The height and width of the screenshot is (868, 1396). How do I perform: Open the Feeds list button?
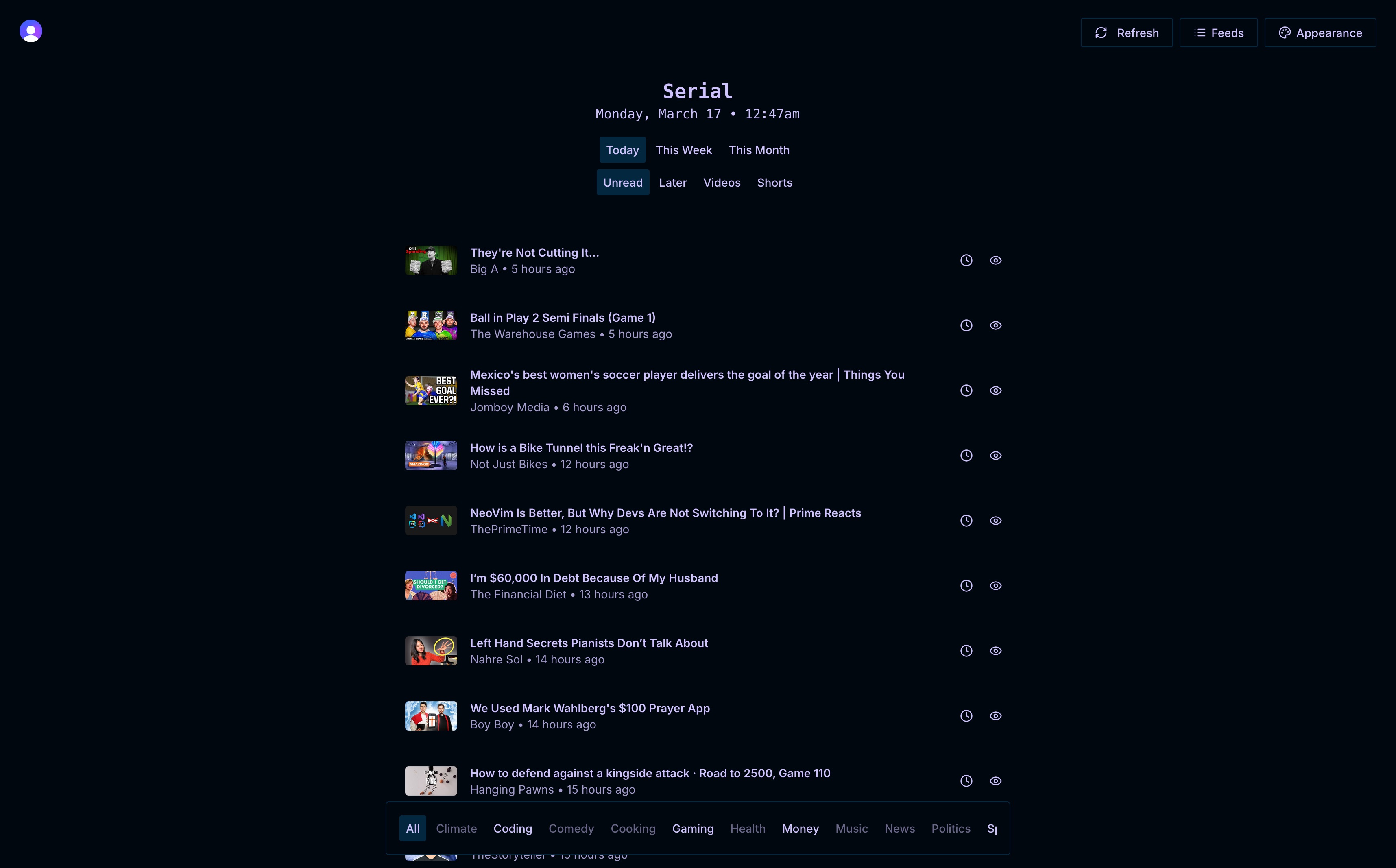[1218, 33]
